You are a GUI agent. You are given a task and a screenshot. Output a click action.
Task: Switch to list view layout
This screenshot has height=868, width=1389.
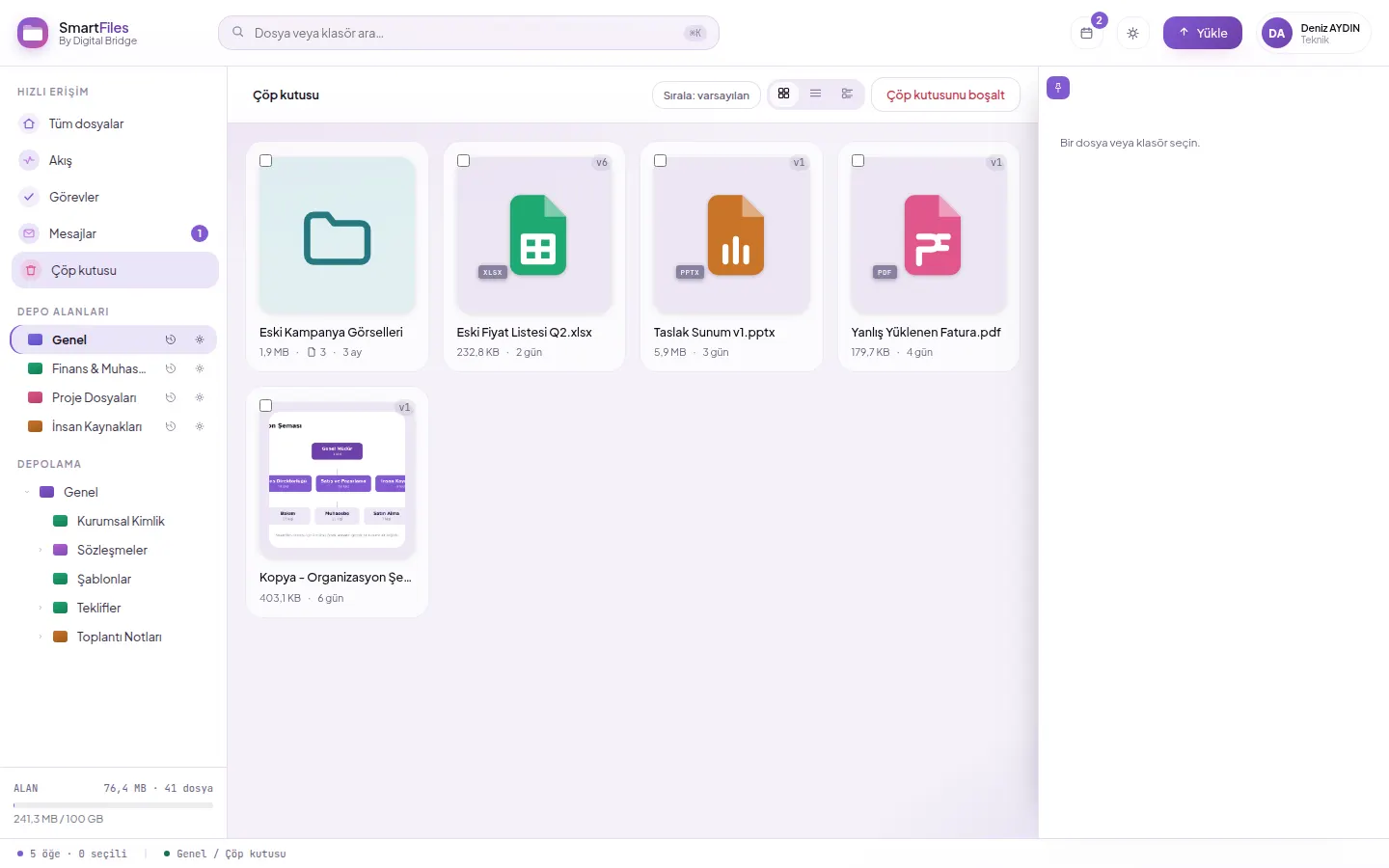815,94
